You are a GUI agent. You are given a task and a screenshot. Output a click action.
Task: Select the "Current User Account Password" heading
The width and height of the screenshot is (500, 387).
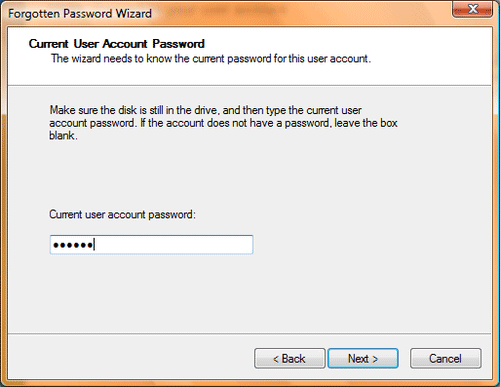(x=117, y=44)
